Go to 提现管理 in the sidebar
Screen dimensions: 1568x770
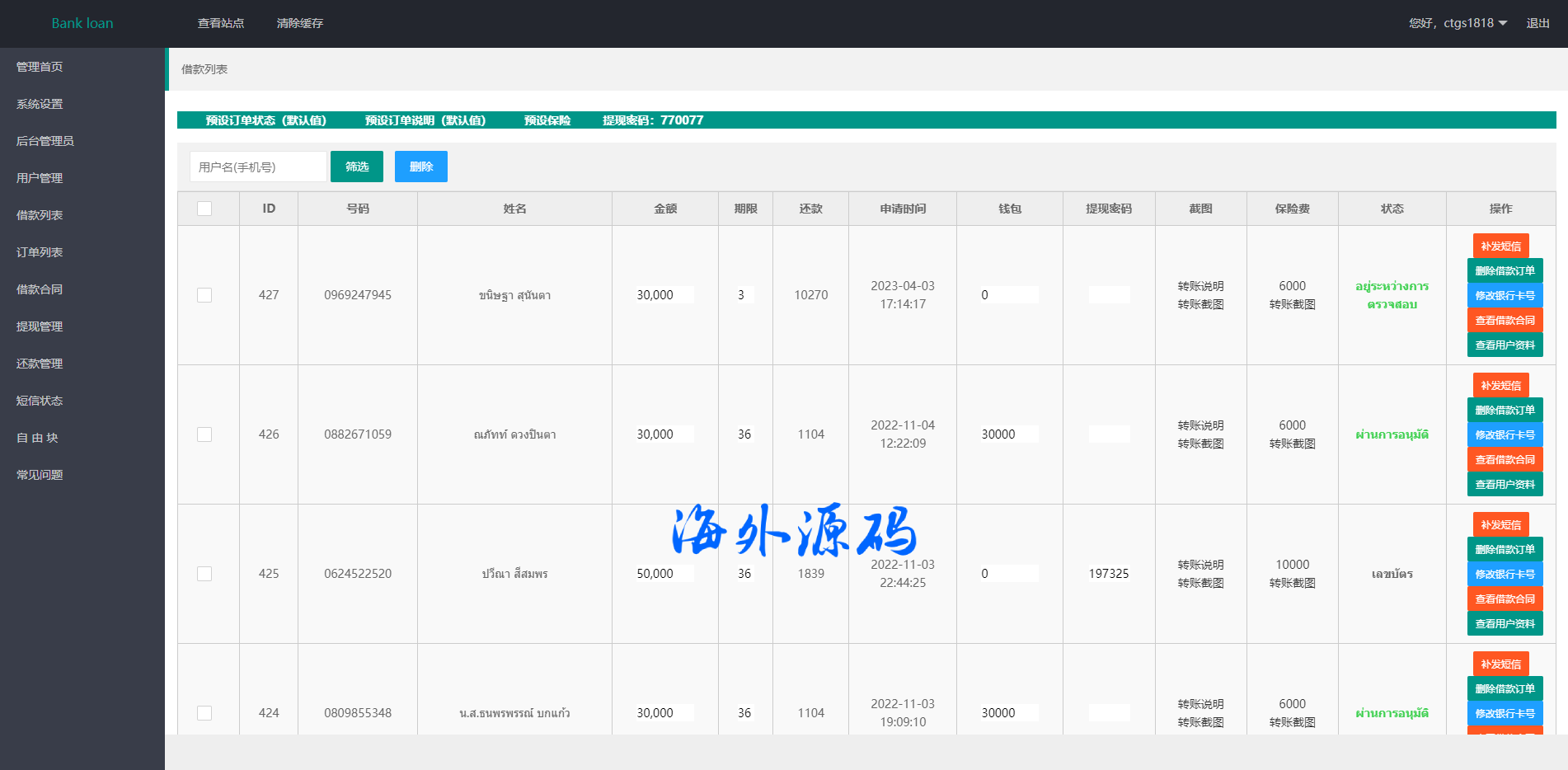(x=40, y=326)
